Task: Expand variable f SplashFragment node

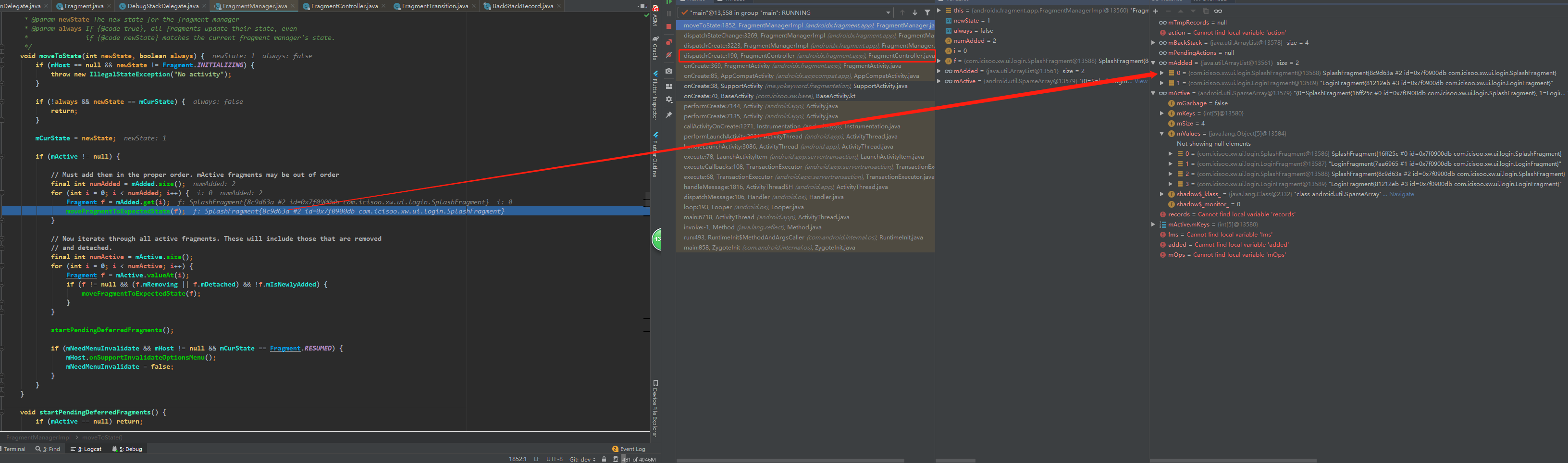Action: click(939, 61)
